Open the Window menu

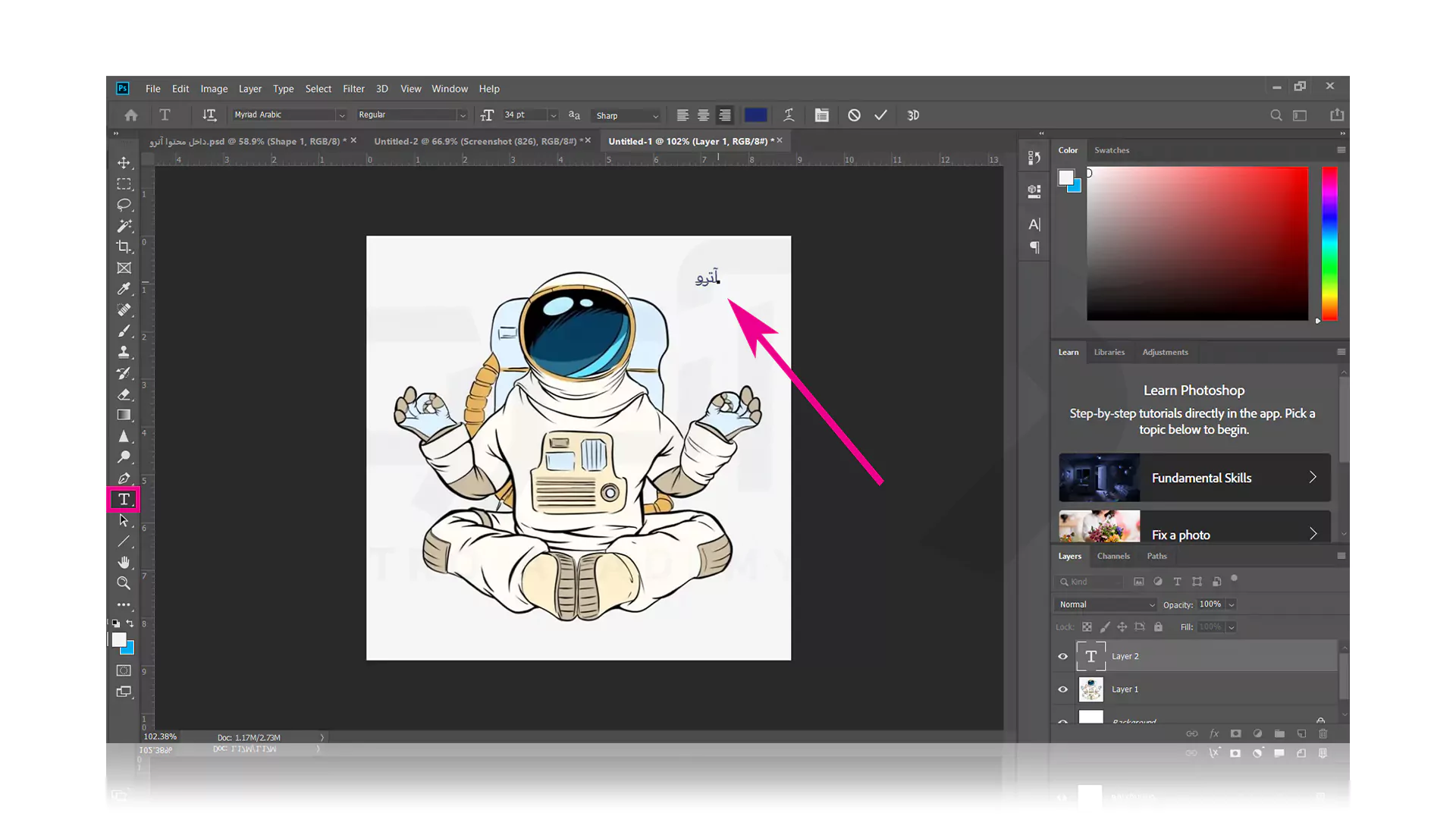(x=450, y=89)
